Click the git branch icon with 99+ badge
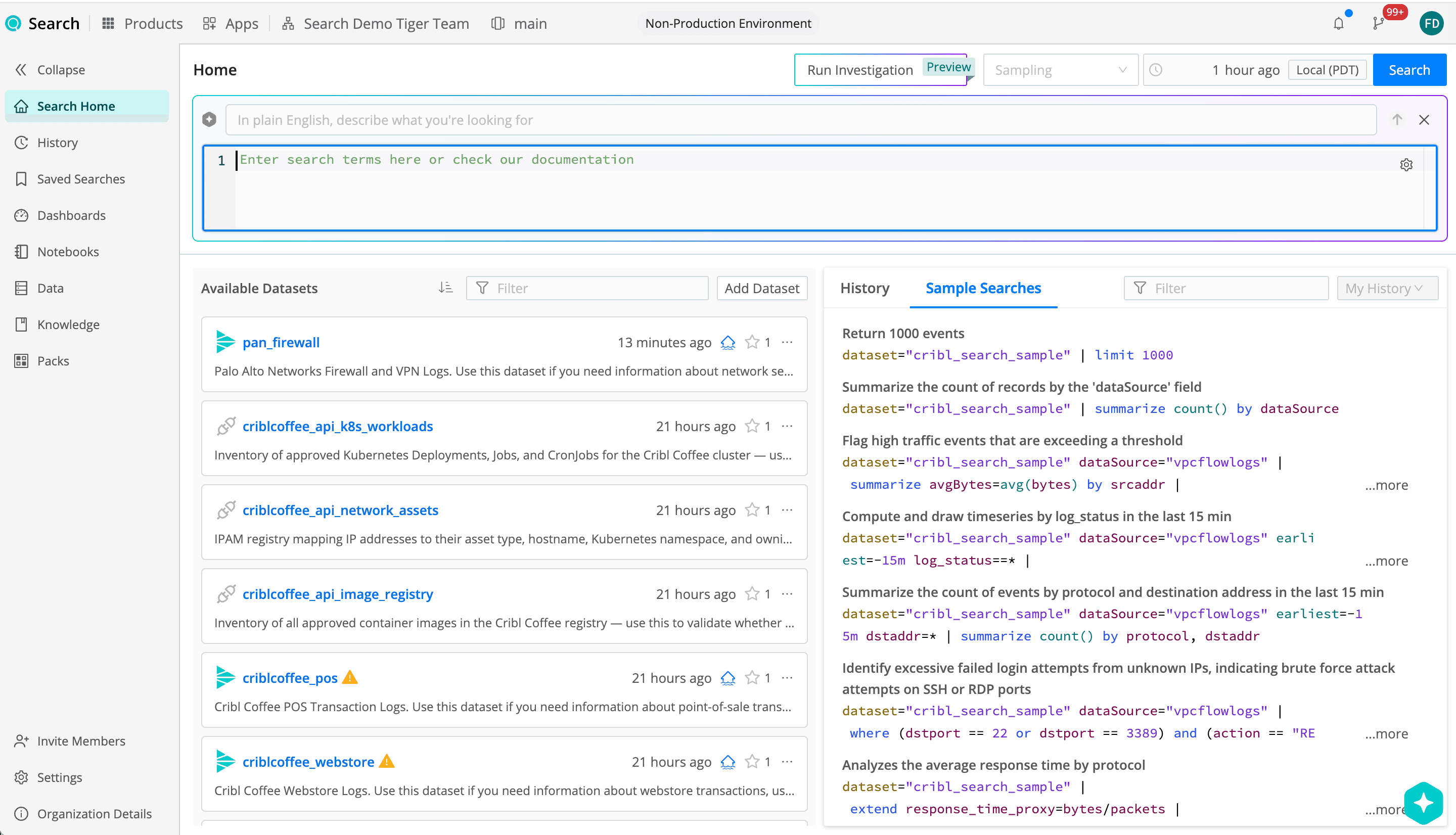This screenshot has width=1456, height=835. (x=1379, y=24)
